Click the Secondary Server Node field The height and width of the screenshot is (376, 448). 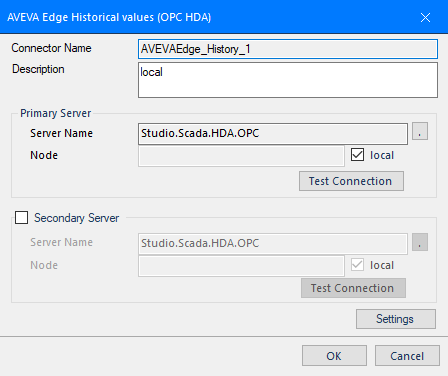point(241,266)
